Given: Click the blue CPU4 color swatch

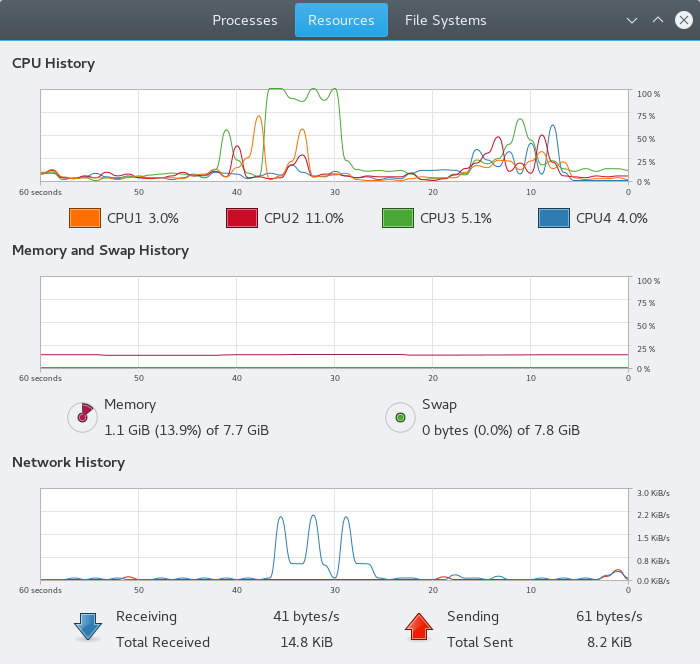Looking at the screenshot, I should [x=554, y=218].
